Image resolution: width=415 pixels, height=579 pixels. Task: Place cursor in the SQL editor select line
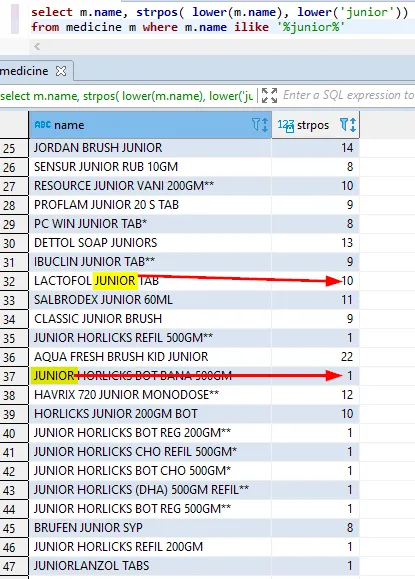[220, 12]
